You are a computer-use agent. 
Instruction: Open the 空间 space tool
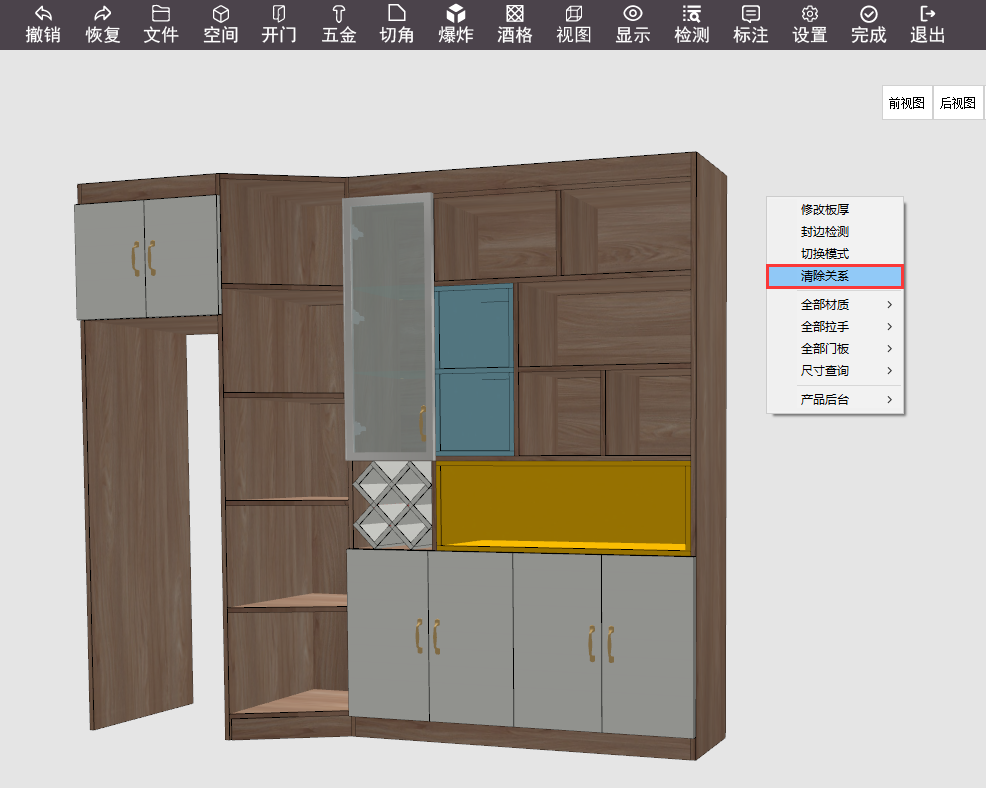pyautogui.click(x=221, y=25)
